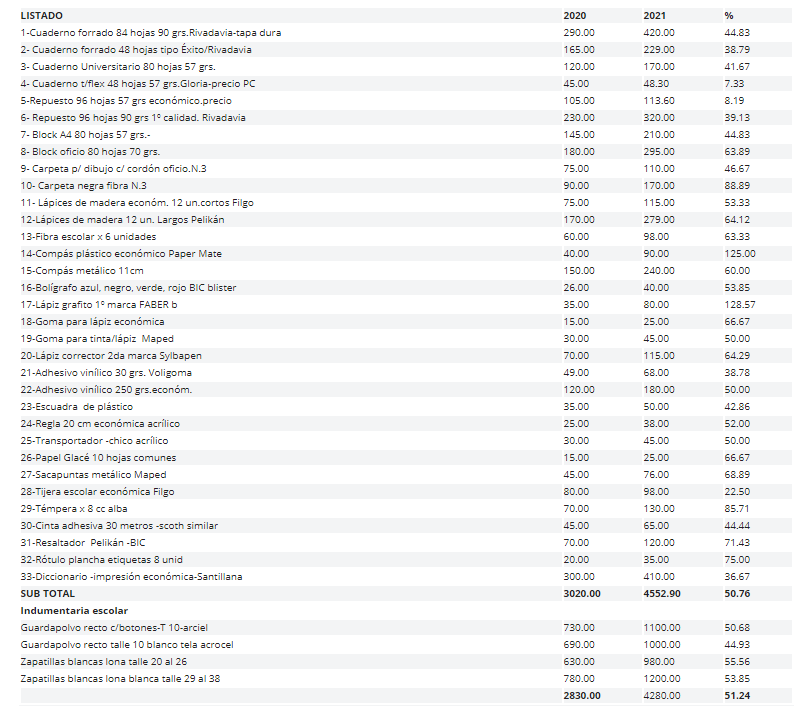Select 18-Goma para lápiz económica

(406, 322)
